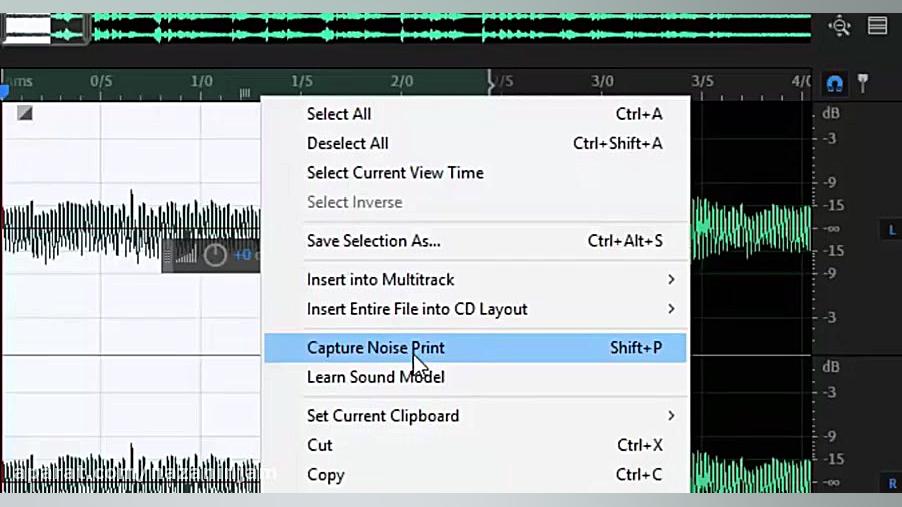Click the pin marker icon beside the ruler
Viewport: 902px width, 507px height.
pyautogui.click(x=863, y=83)
